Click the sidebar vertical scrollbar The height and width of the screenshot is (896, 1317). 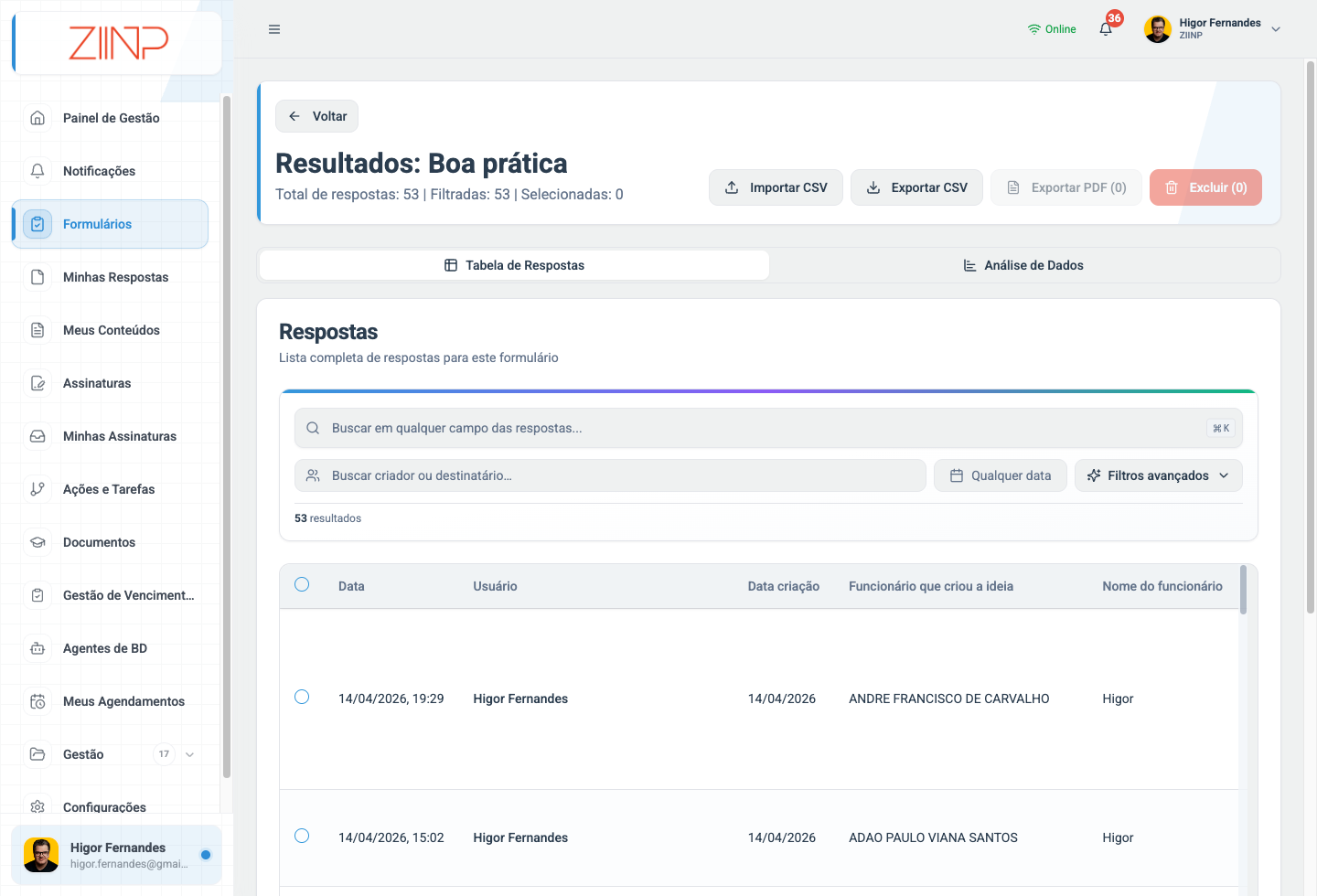226,437
